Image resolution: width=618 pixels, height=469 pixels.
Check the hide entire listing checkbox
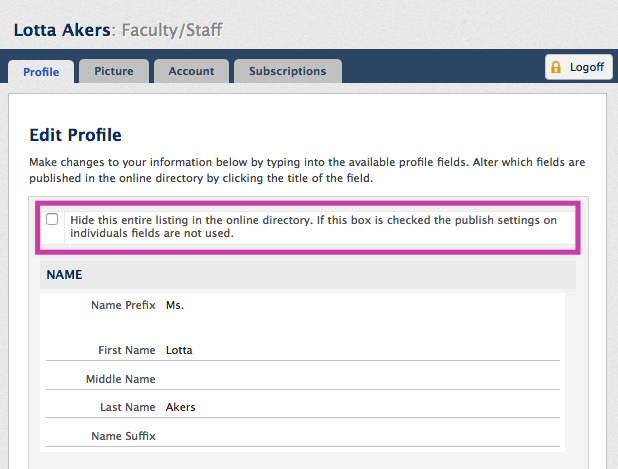pyautogui.click(x=52, y=219)
